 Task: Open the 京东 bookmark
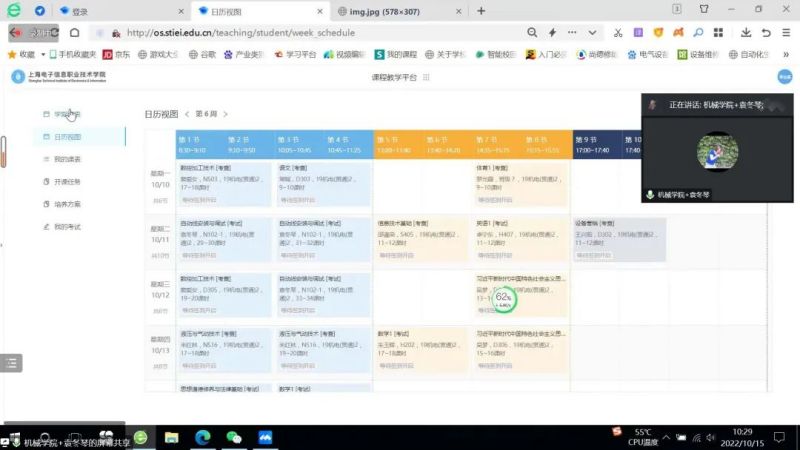(117, 54)
